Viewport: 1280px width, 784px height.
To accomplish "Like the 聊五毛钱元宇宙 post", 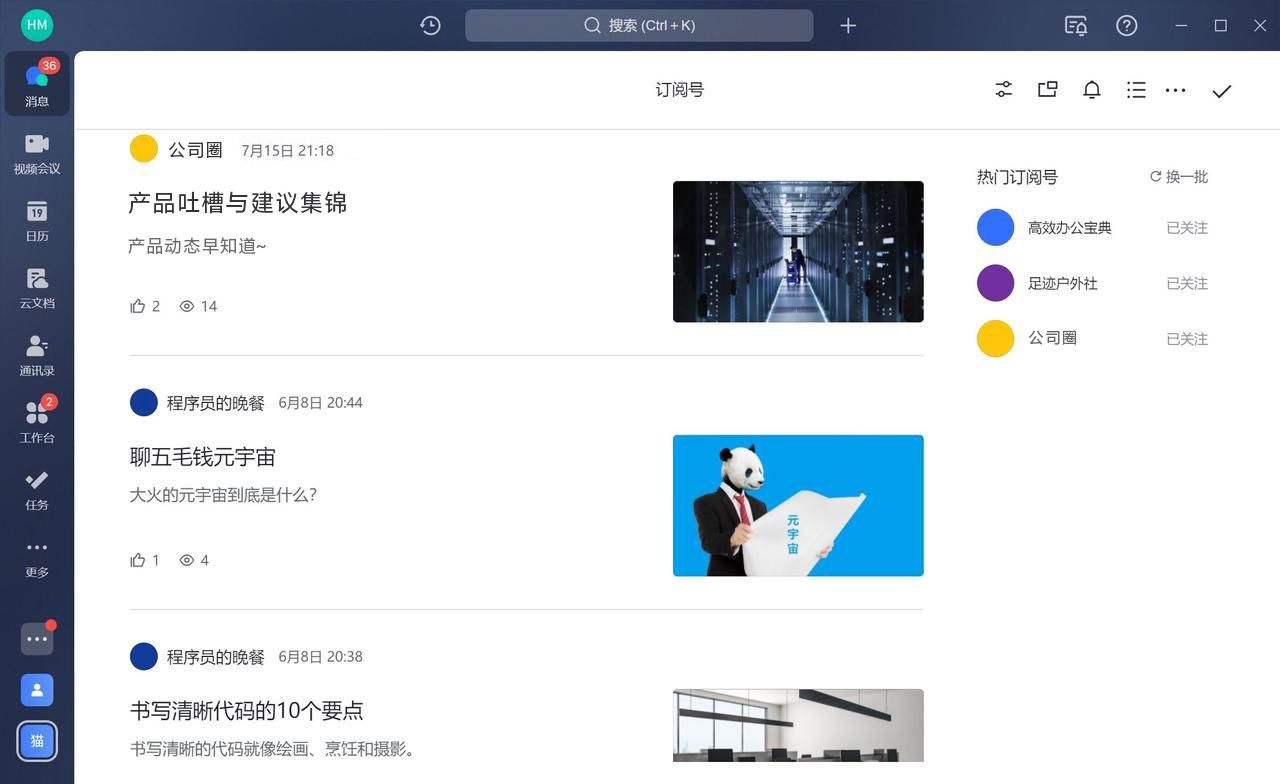I will coord(138,560).
